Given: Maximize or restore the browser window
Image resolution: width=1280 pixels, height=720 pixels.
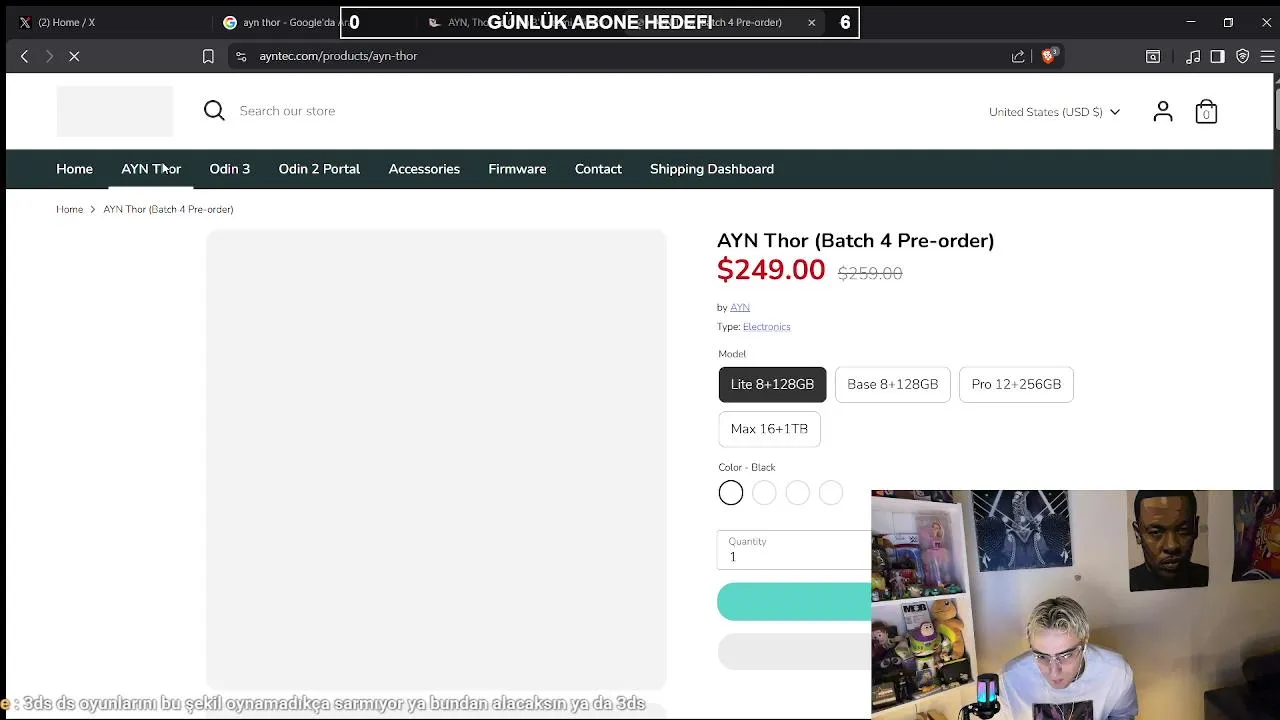Looking at the screenshot, I should tap(1228, 22).
